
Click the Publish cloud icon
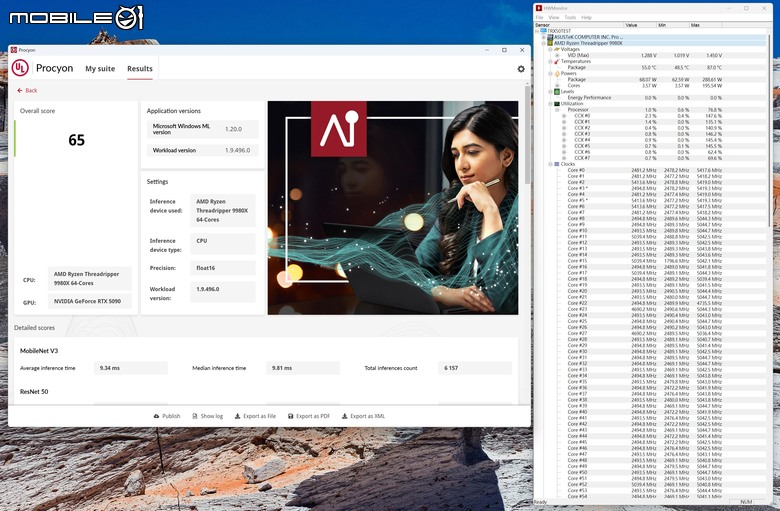tap(156, 416)
